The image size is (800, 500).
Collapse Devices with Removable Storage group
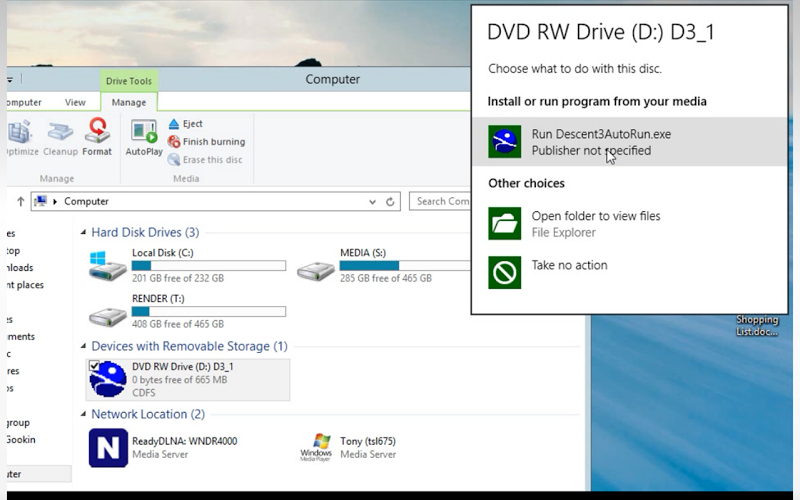(x=83, y=347)
